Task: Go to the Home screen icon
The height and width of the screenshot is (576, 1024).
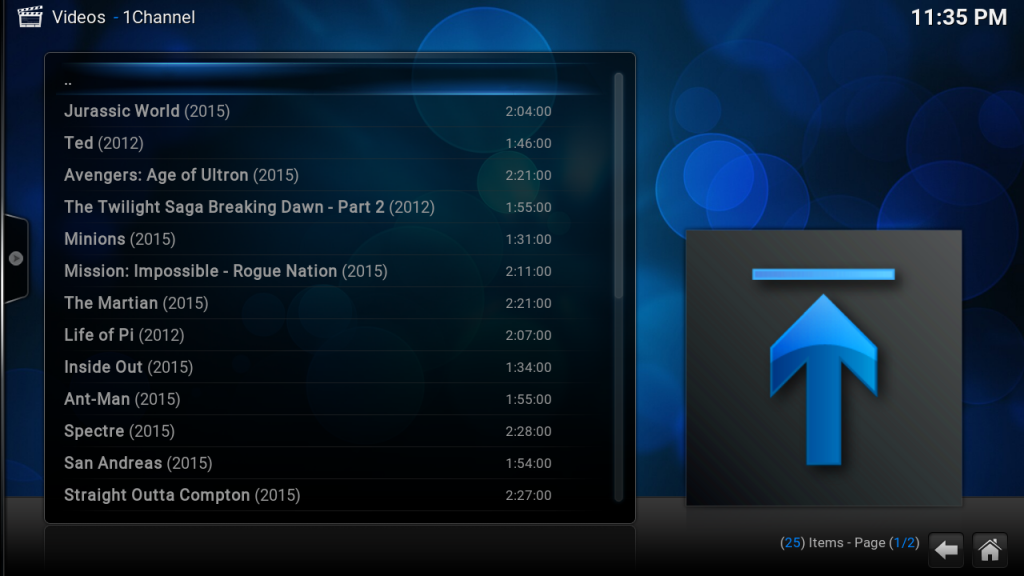Action: tap(989, 549)
